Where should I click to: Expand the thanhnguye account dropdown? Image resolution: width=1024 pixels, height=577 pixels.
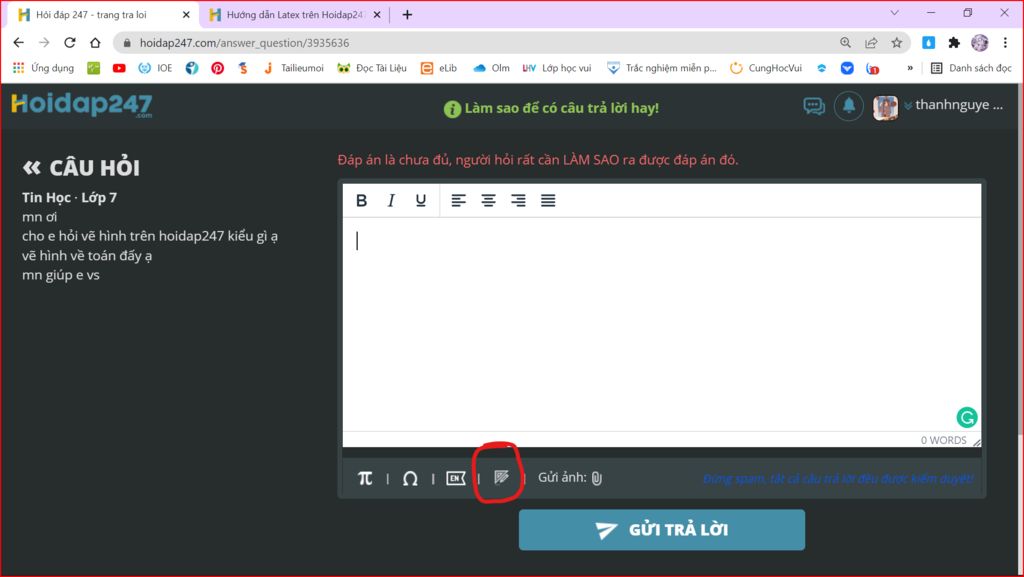(953, 106)
